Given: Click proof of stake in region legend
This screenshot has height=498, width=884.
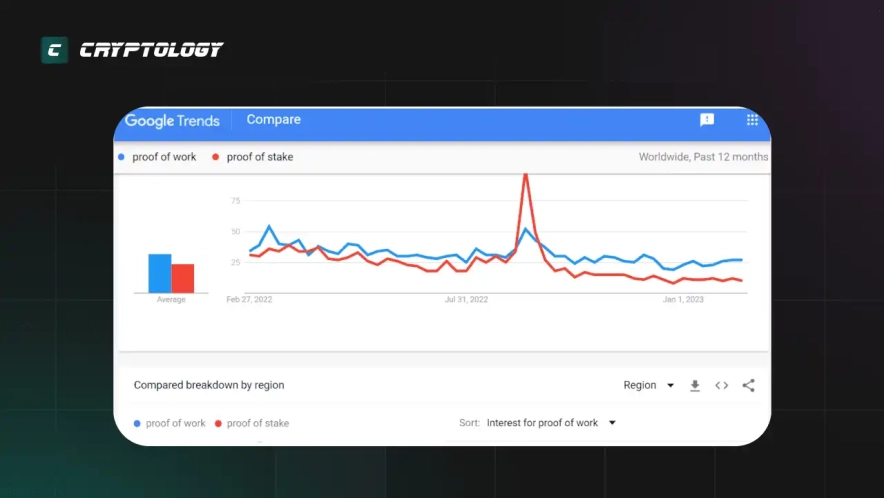Looking at the screenshot, I should [x=257, y=423].
